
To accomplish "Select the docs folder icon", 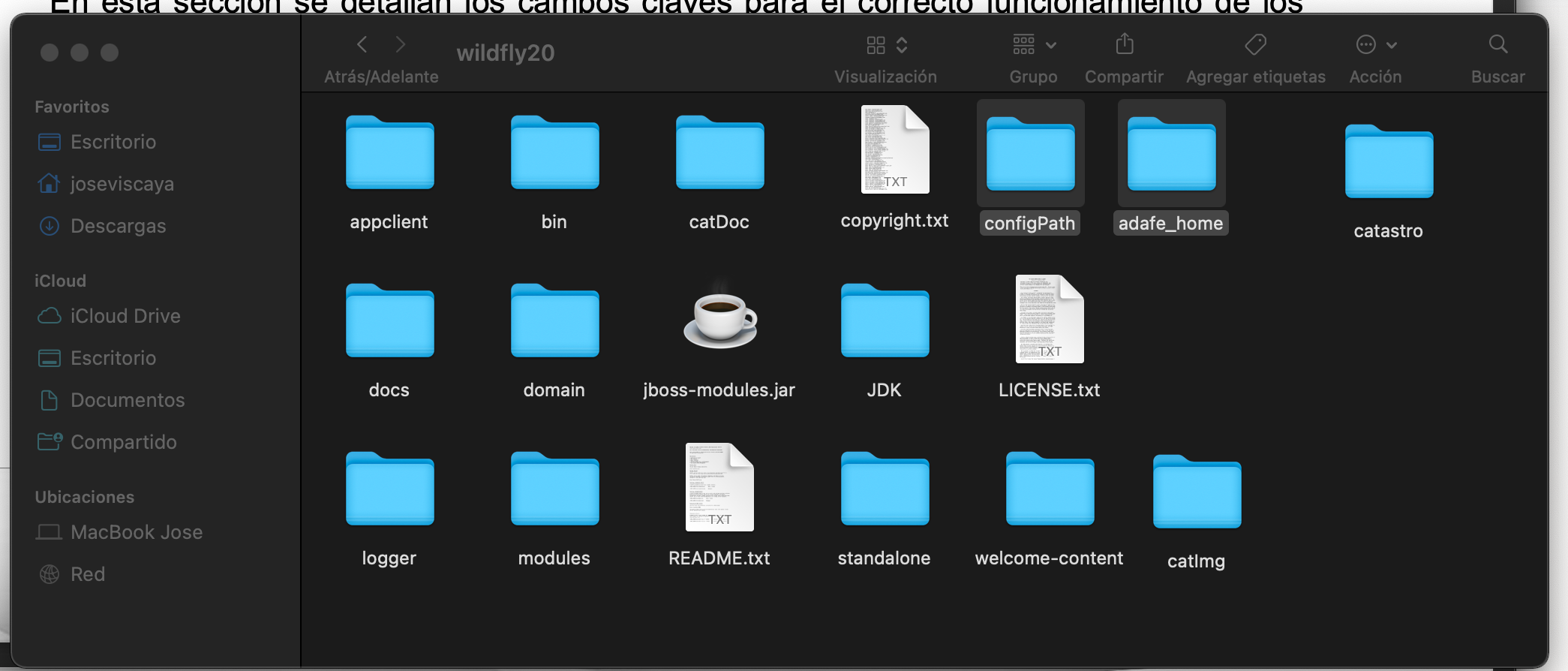I will [x=389, y=320].
